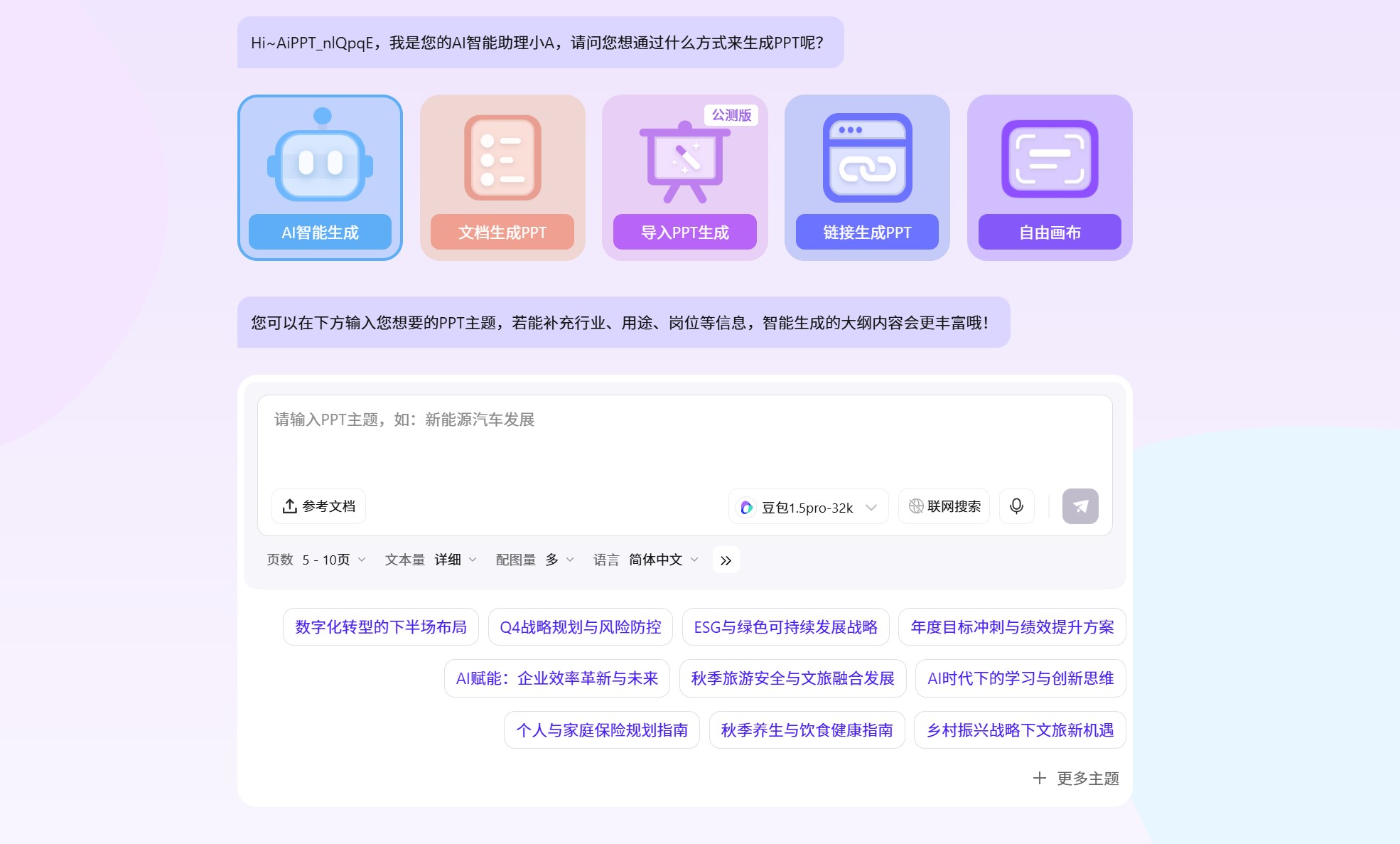The width and height of the screenshot is (1400, 844).
Task: Open the 配图量 多 dropdown
Action: [x=535, y=560]
